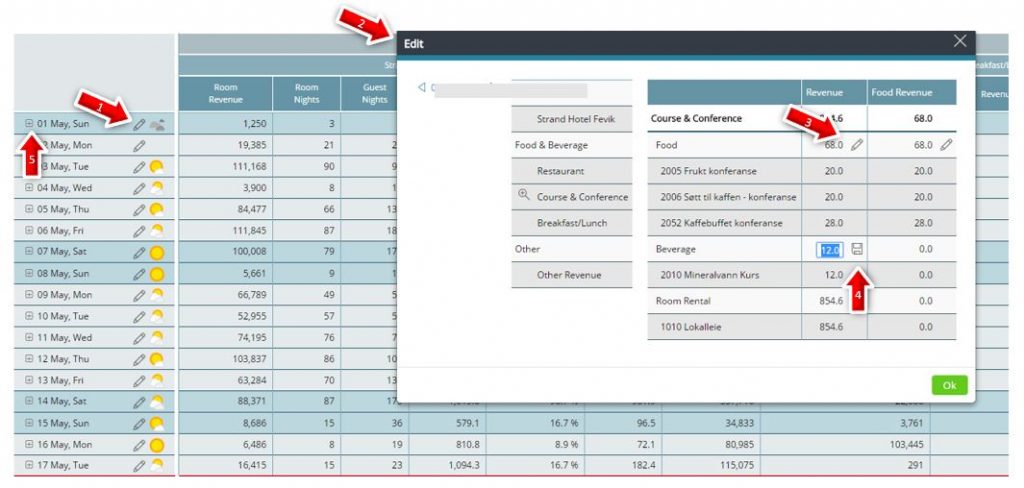Screen dimensions: 1024x488
Task: Click the pencil icon next to Food revenue 68.0
Action: (x=857, y=145)
